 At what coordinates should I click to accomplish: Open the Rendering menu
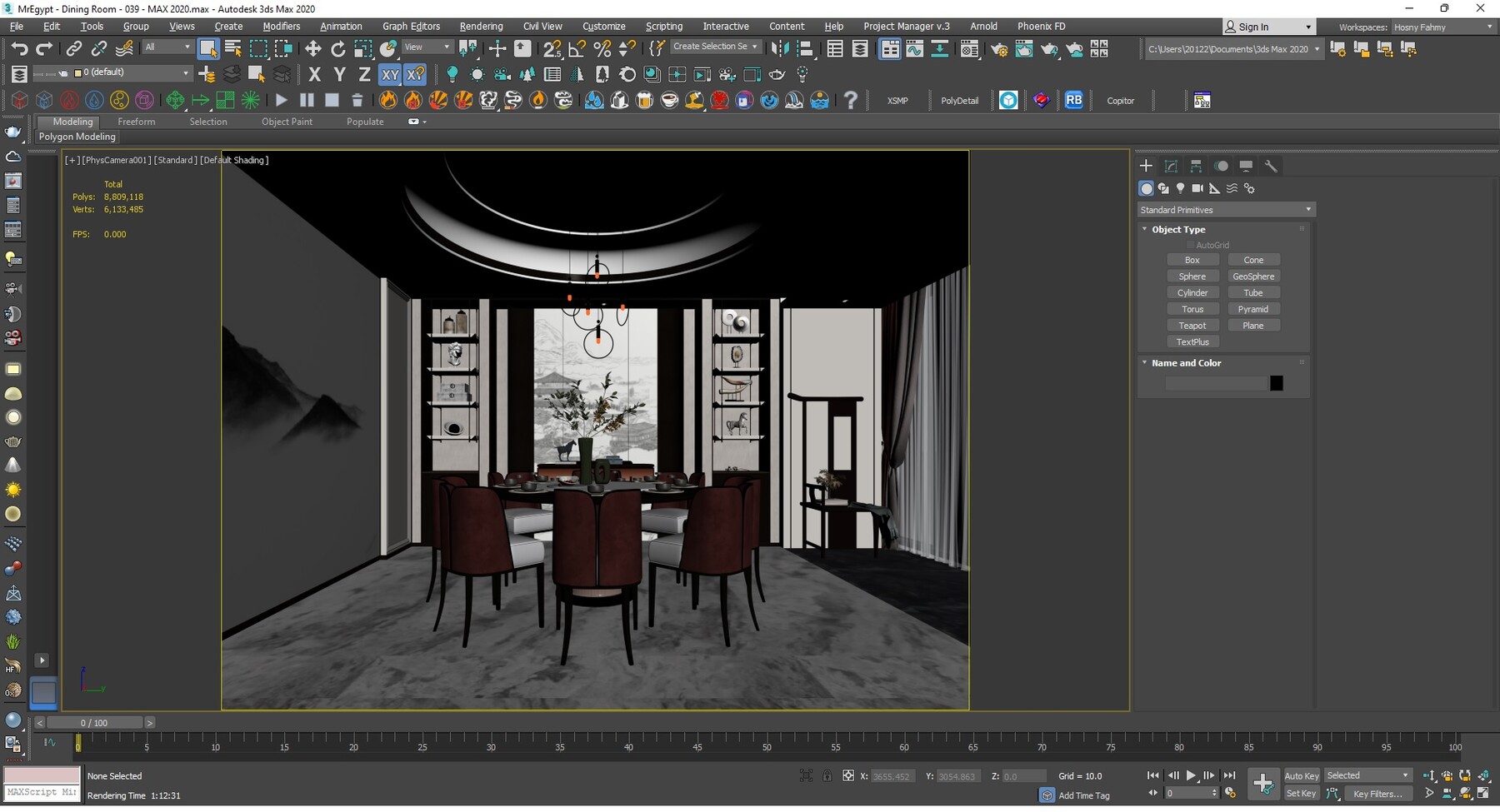click(481, 26)
